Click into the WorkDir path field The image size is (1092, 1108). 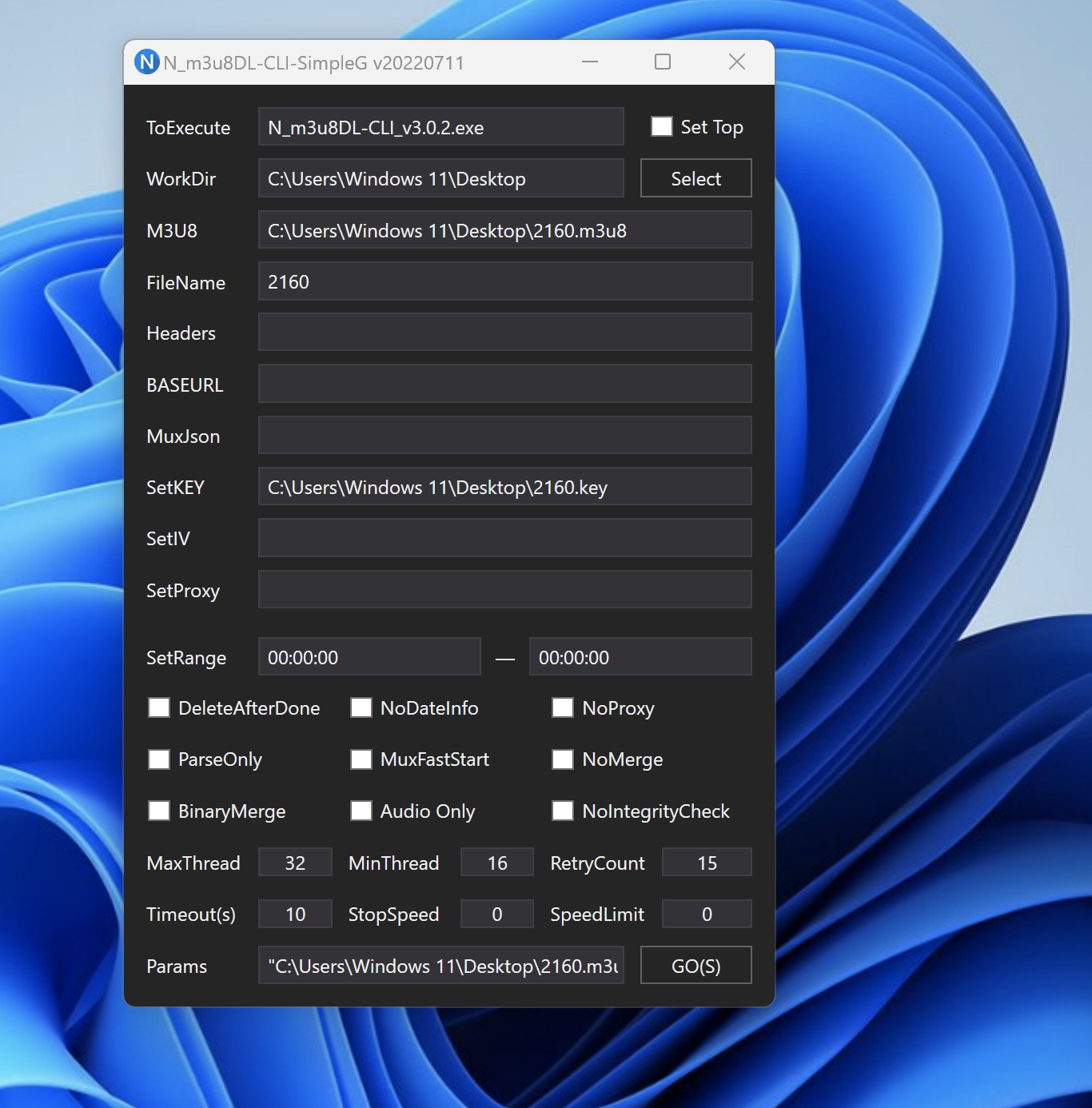tap(441, 177)
